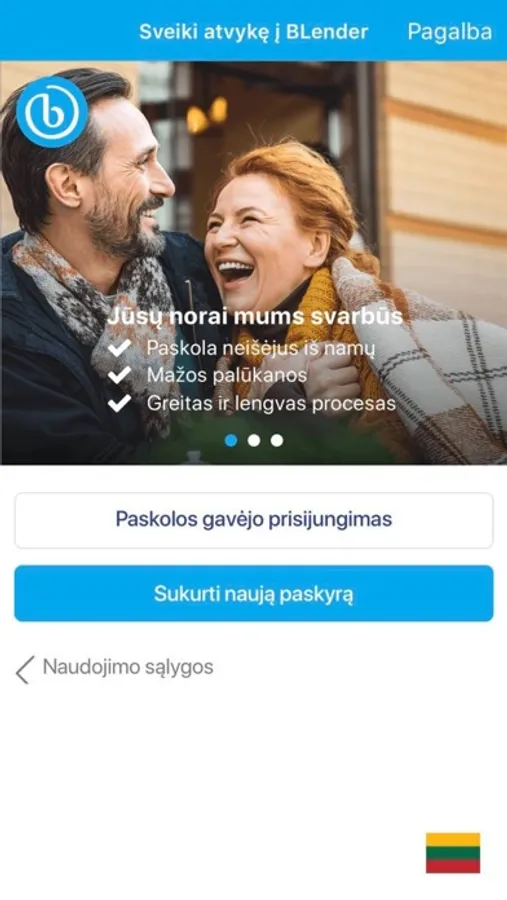Tap the 'Jūsų norai mums svarbūs' headline
507x900 pixels.
point(255,317)
